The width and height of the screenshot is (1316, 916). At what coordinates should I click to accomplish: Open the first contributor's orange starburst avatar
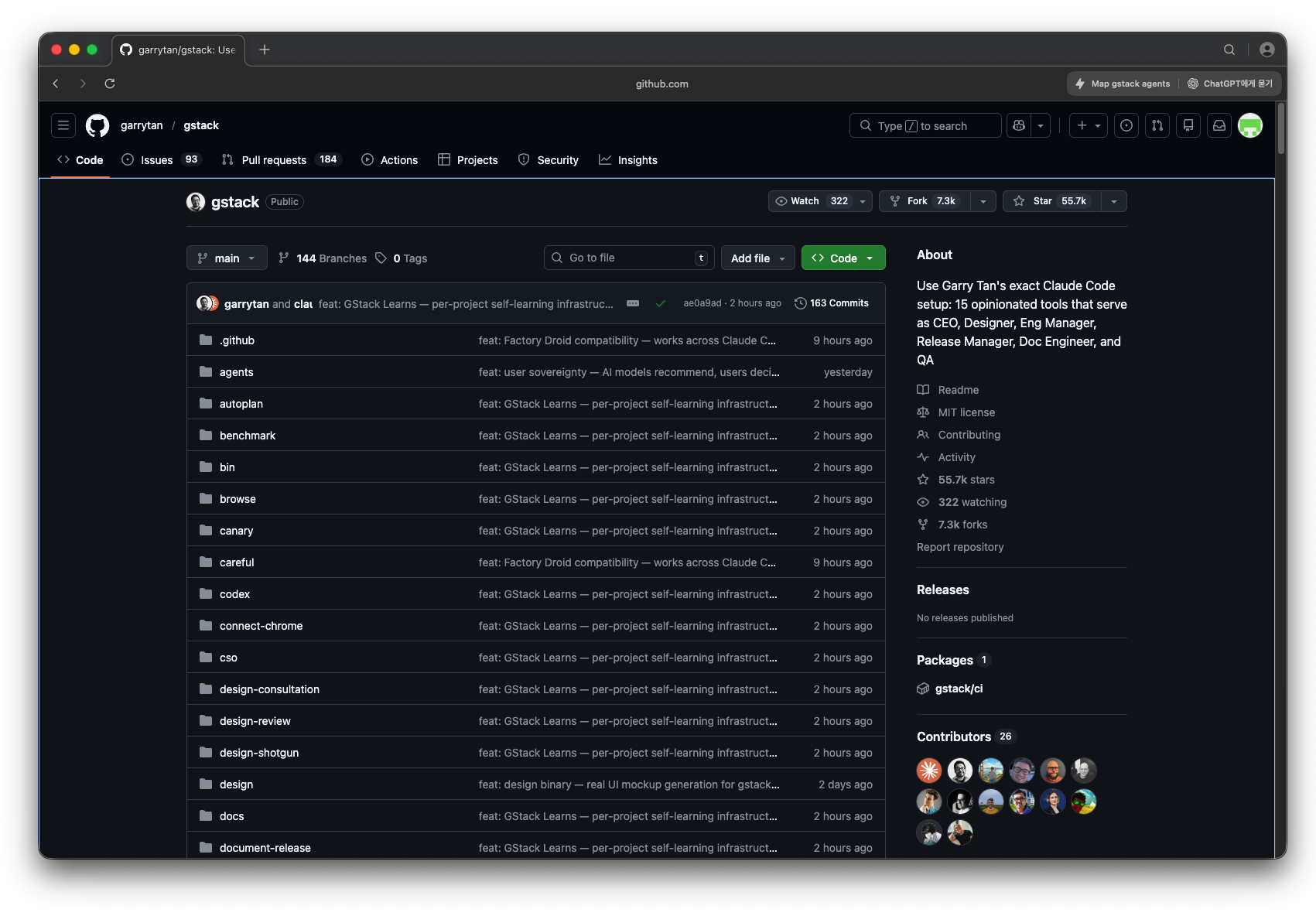pyautogui.click(x=929, y=771)
